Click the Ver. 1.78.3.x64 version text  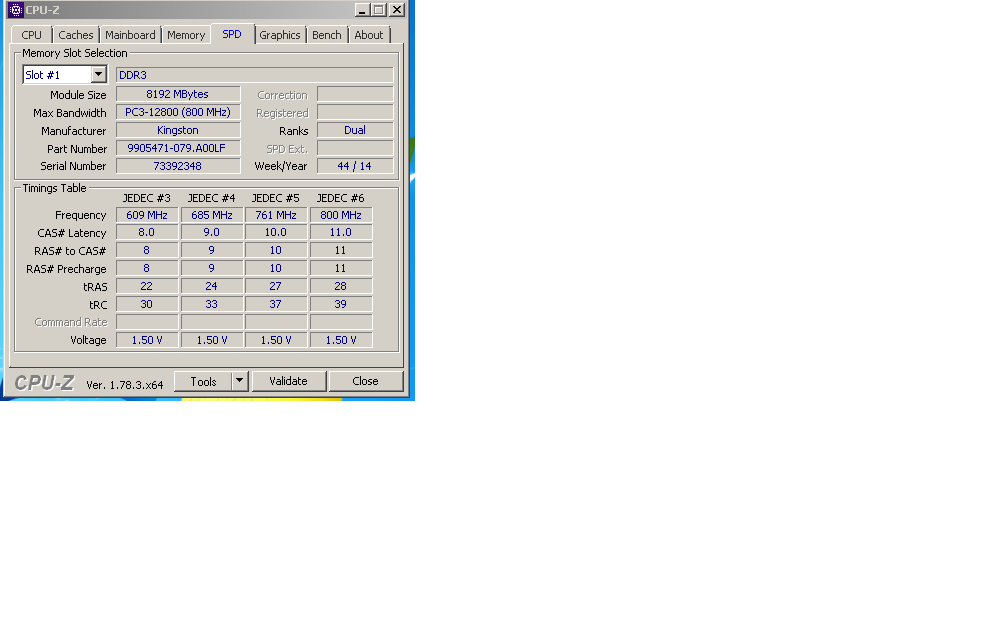coord(125,385)
